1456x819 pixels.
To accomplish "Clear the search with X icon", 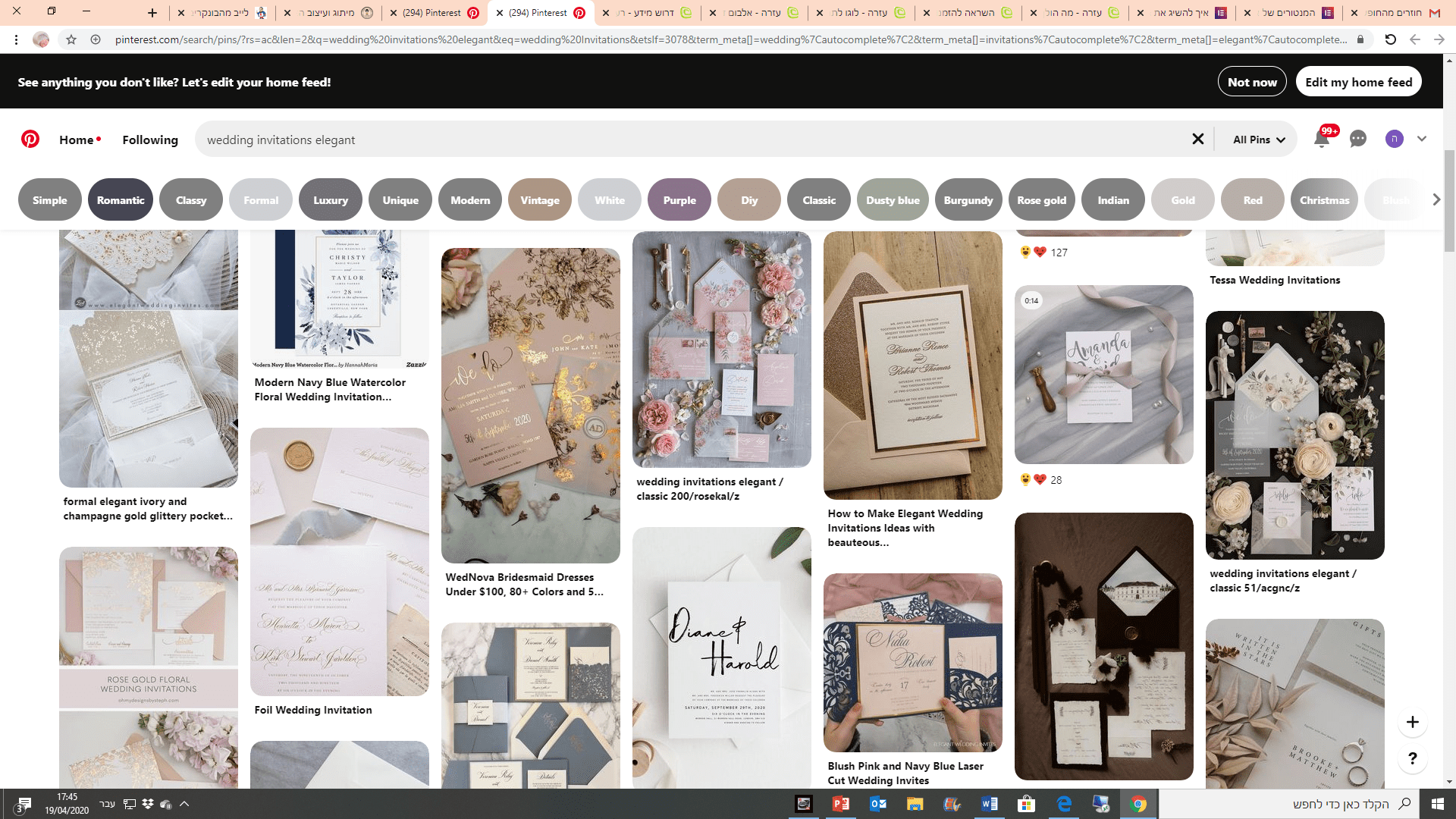I will 1197,140.
